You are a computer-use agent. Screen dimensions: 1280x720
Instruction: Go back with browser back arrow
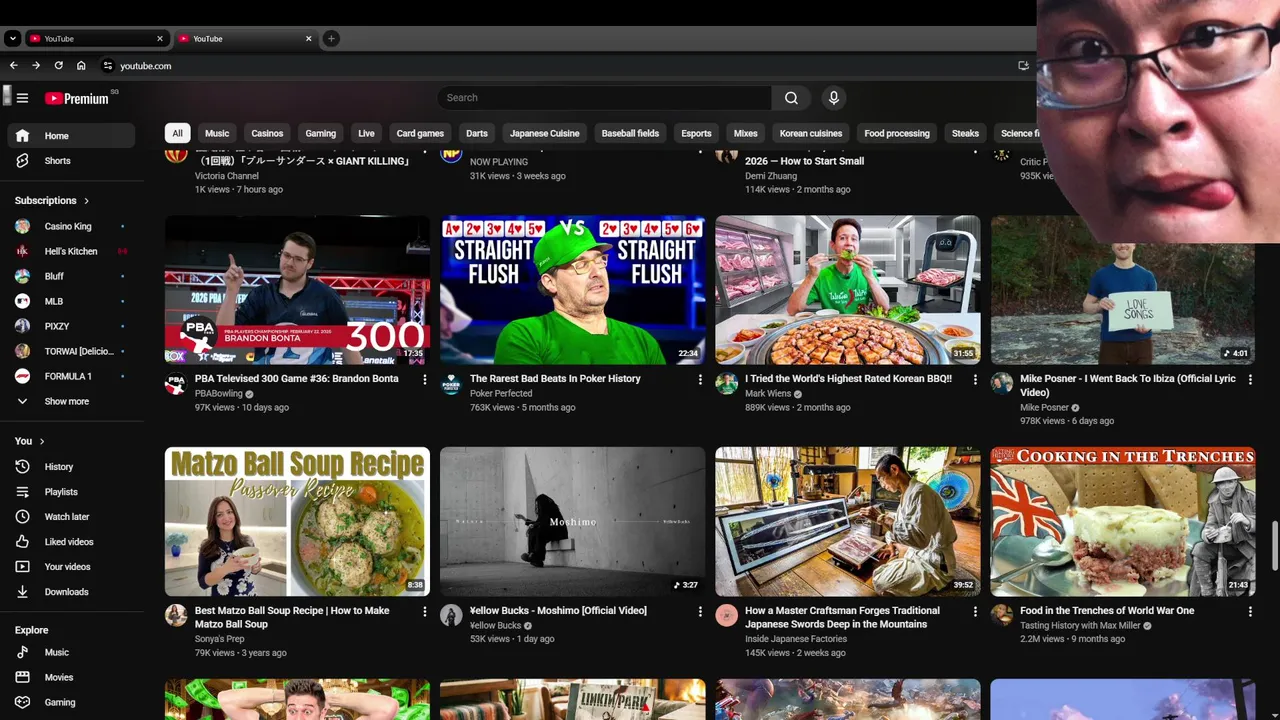point(13,66)
